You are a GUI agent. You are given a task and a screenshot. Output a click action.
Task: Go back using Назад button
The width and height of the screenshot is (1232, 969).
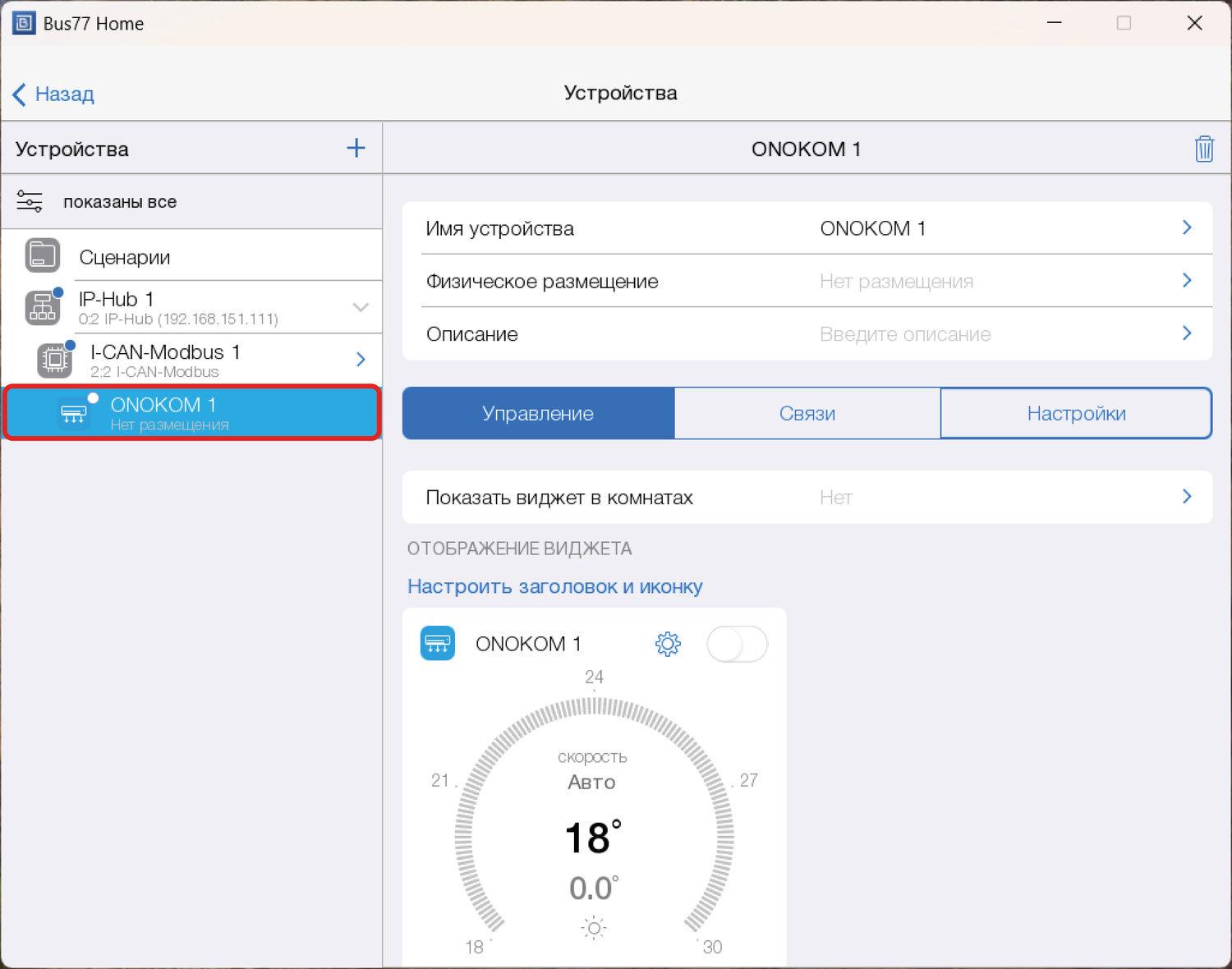click(x=54, y=94)
